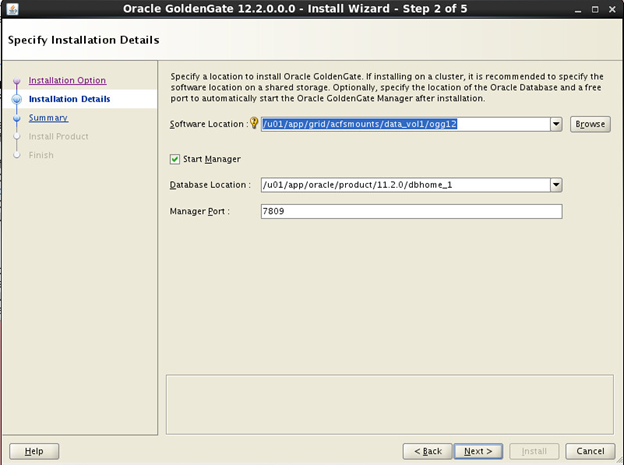Click the Software Location path field

pyautogui.click(x=406, y=124)
